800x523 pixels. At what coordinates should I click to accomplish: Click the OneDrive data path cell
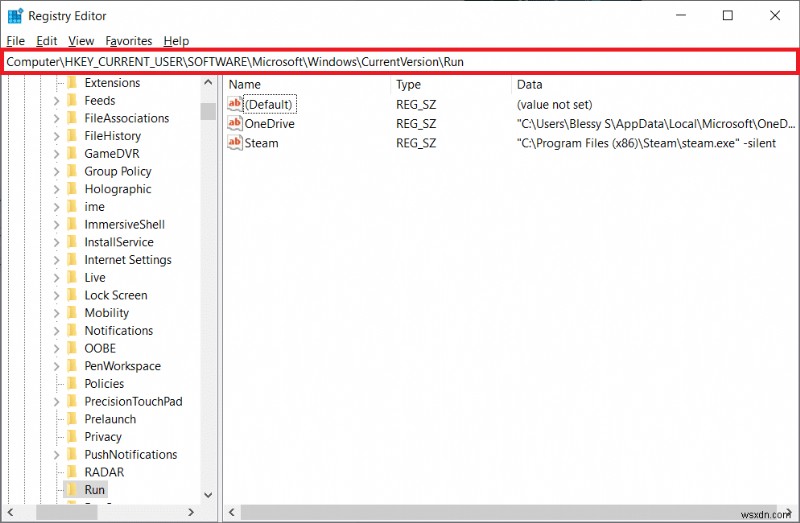[x=656, y=123]
